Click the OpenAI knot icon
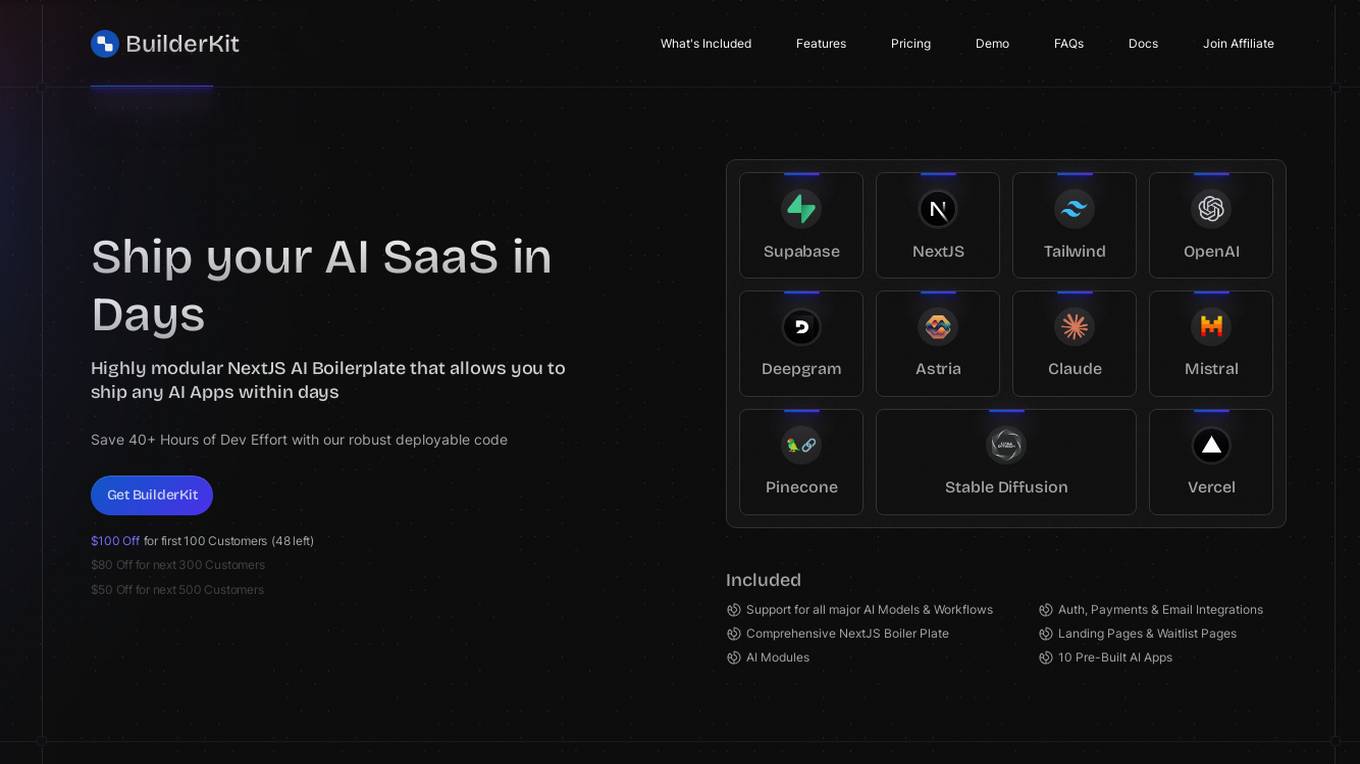The image size is (1360, 764). pyautogui.click(x=1211, y=208)
